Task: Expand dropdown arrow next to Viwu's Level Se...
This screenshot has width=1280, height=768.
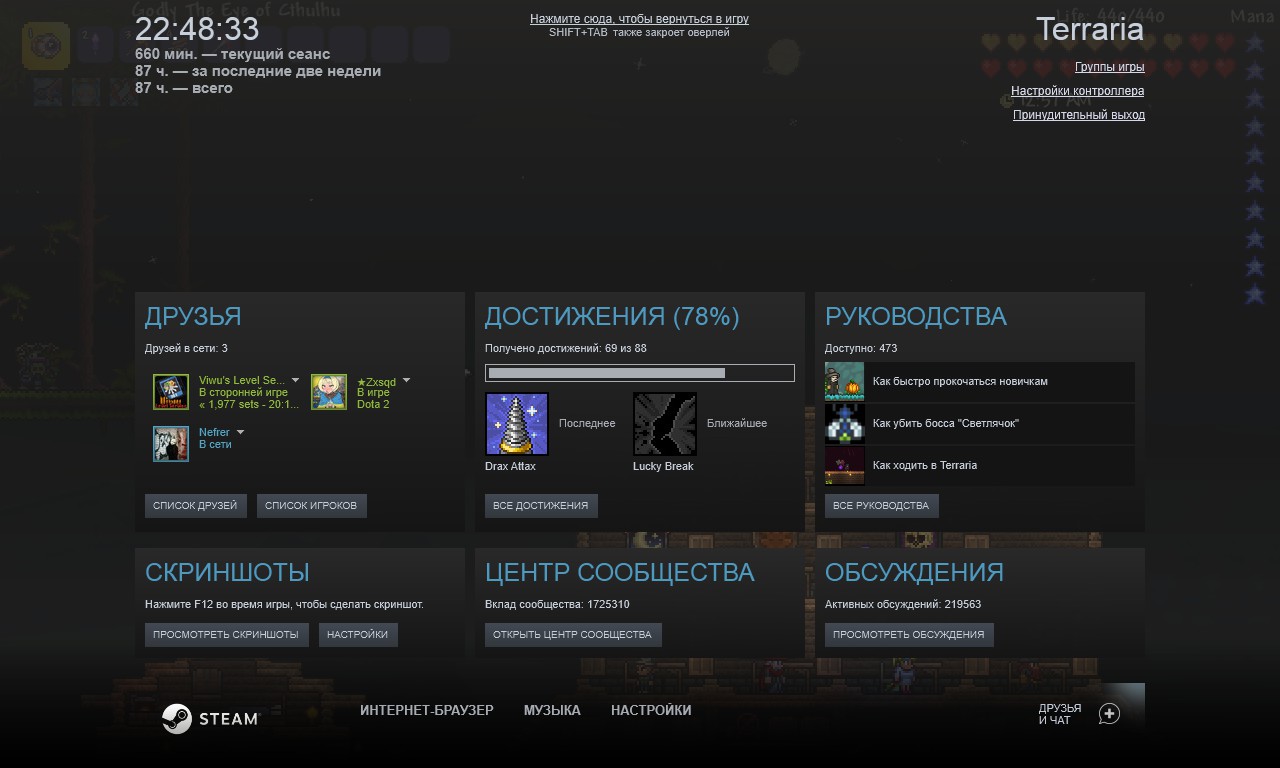Action: pos(295,380)
